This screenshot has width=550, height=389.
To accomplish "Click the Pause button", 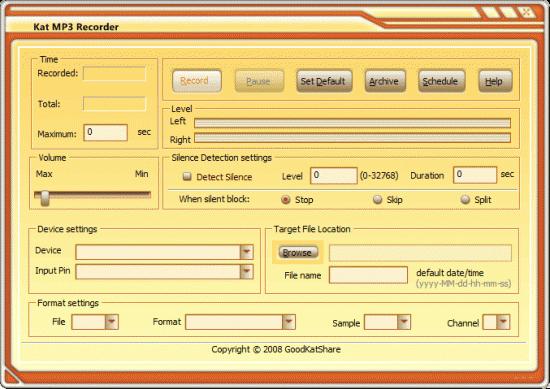I will (x=259, y=81).
